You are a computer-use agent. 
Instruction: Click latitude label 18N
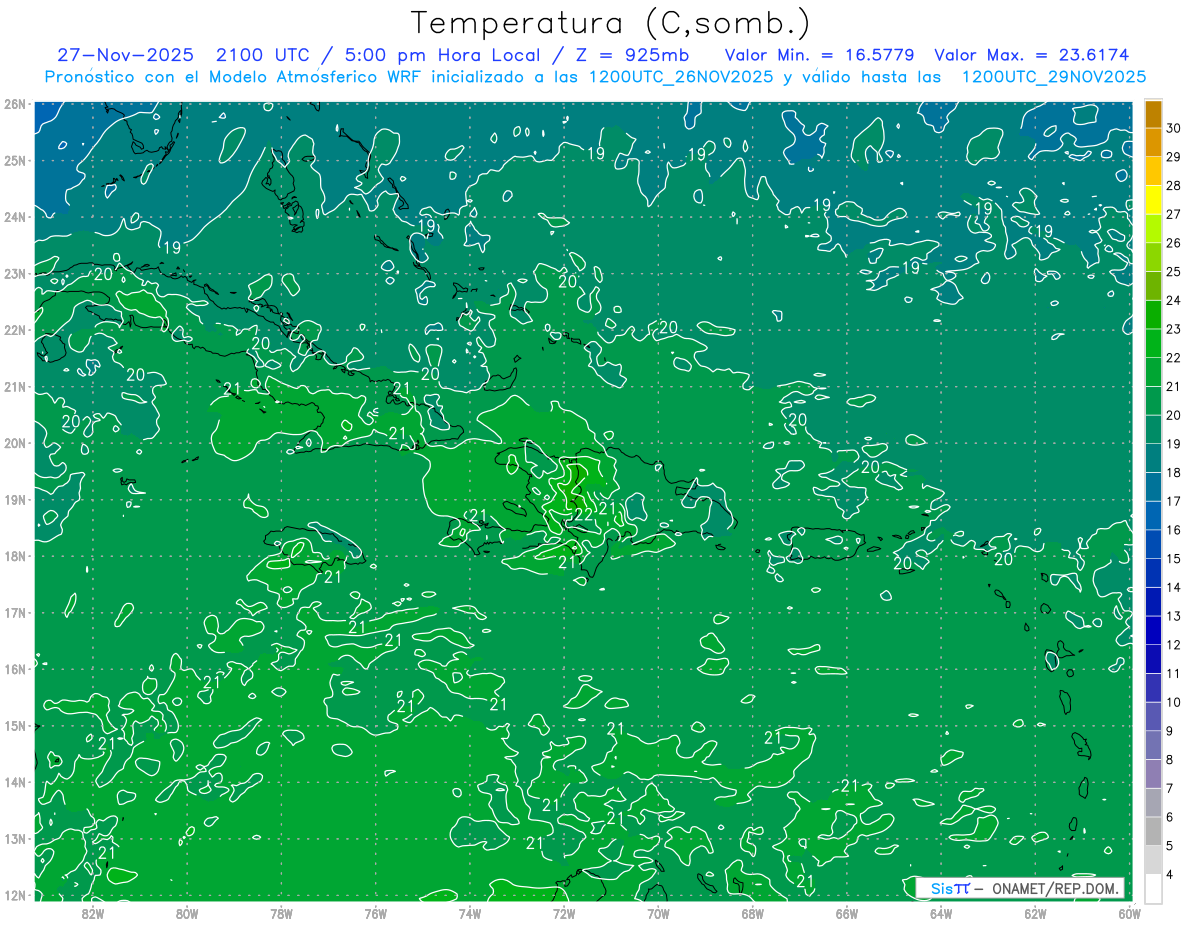(x=14, y=556)
